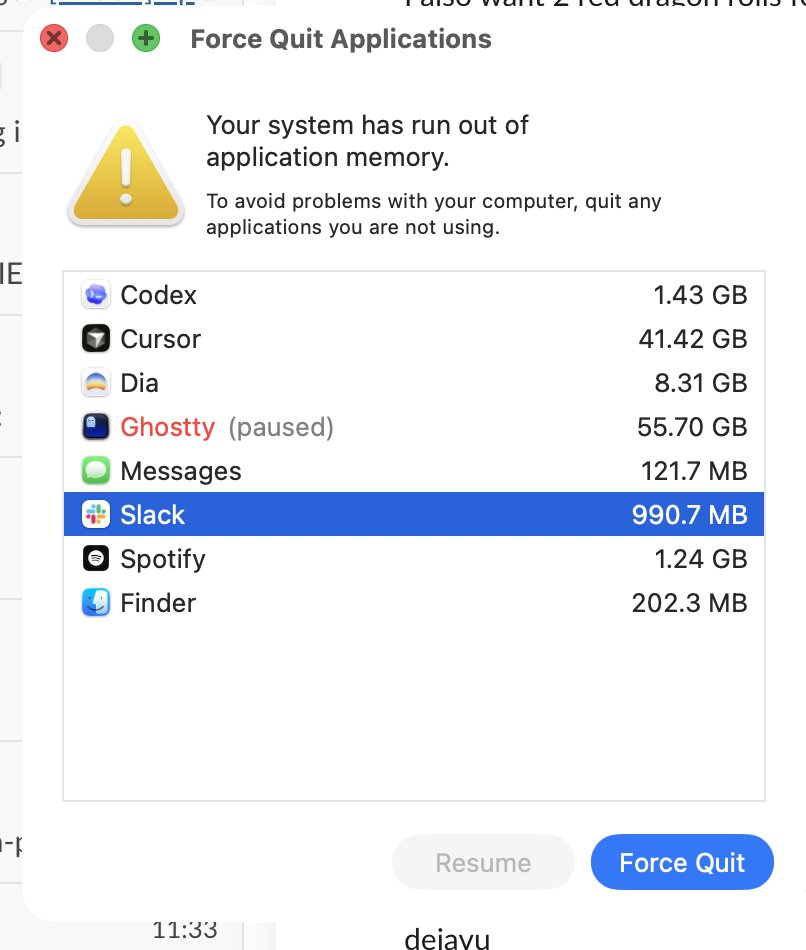Click the greyed-out minimize button
The image size is (806, 950).
(x=100, y=39)
